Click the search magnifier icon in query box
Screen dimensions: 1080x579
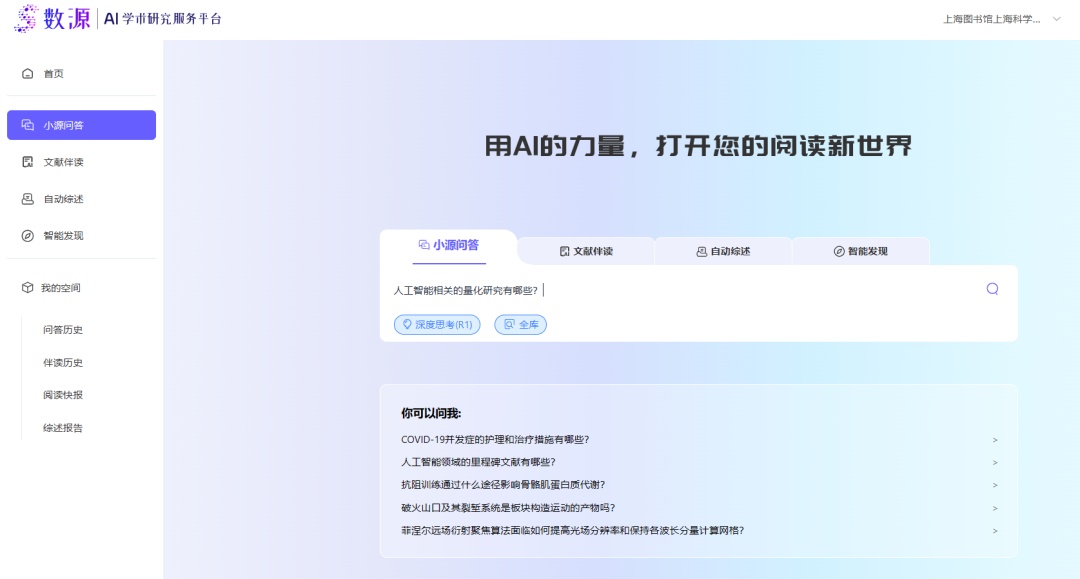click(992, 289)
